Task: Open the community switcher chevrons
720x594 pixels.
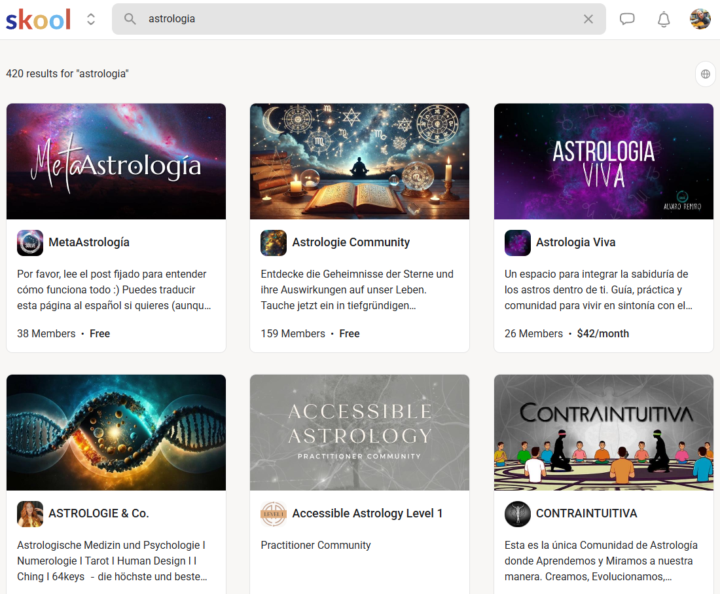Action: point(91,19)
